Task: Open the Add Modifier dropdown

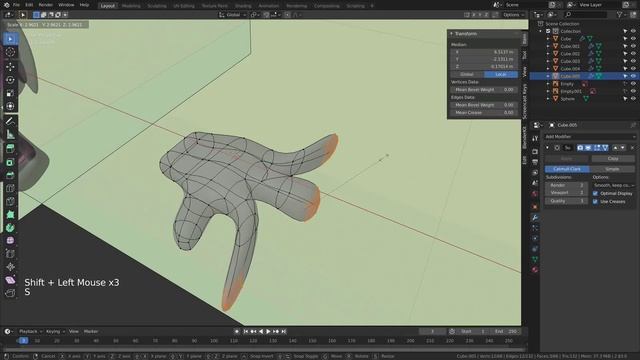Action: point(590,137)
